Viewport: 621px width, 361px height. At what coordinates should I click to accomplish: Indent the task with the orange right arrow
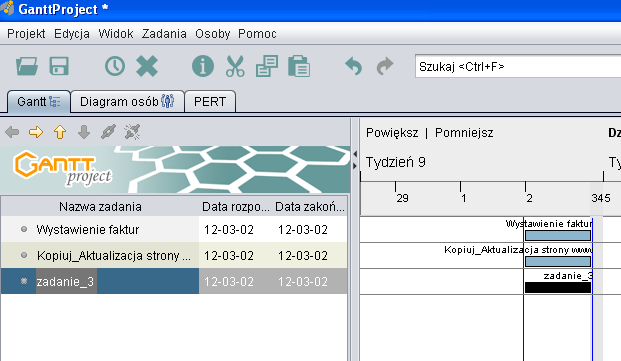[x=36, y=132]
